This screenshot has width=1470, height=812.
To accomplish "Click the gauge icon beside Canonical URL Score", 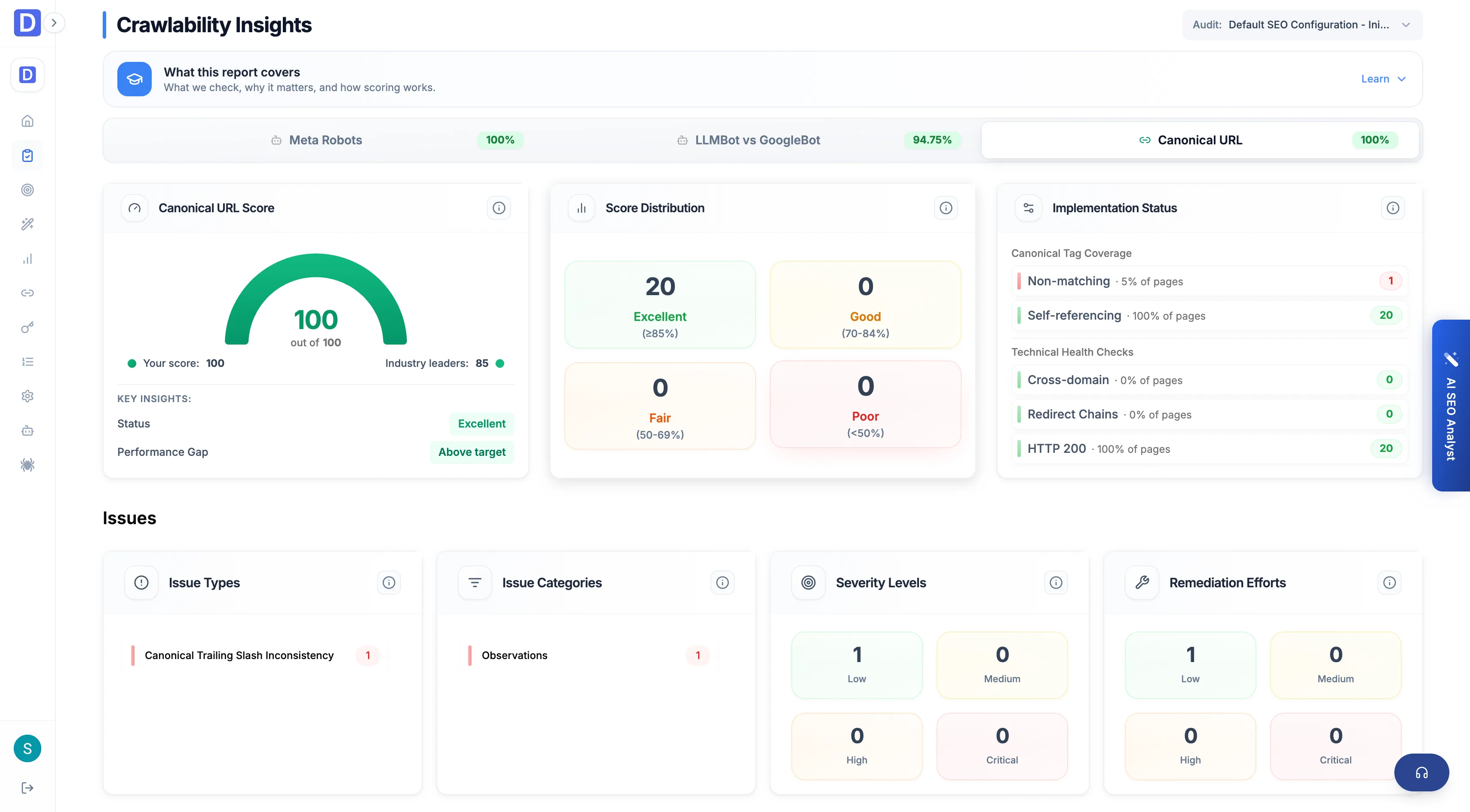I will tap(135, 208).
